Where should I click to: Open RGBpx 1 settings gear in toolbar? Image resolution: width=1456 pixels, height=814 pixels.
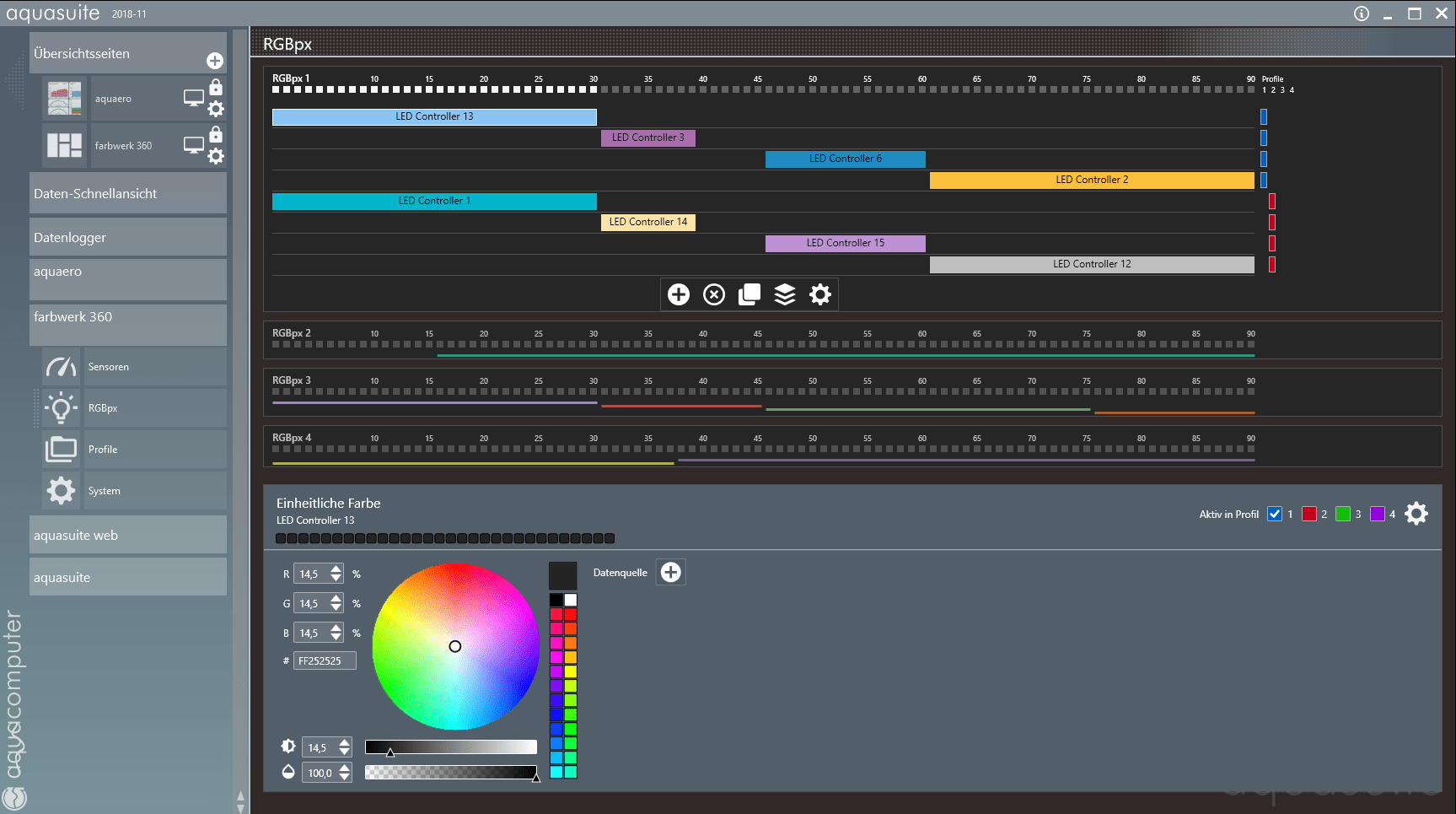tap(820, 294)
